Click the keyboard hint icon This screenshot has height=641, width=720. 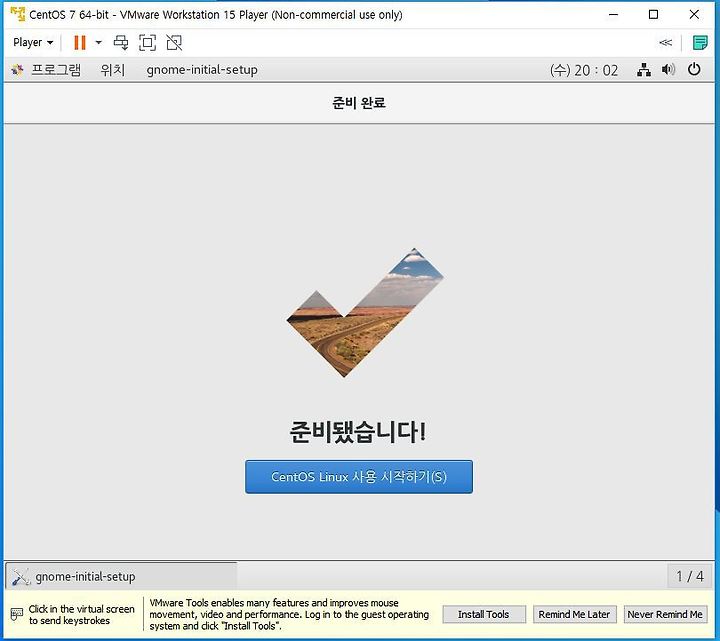(x=17, y=614)
